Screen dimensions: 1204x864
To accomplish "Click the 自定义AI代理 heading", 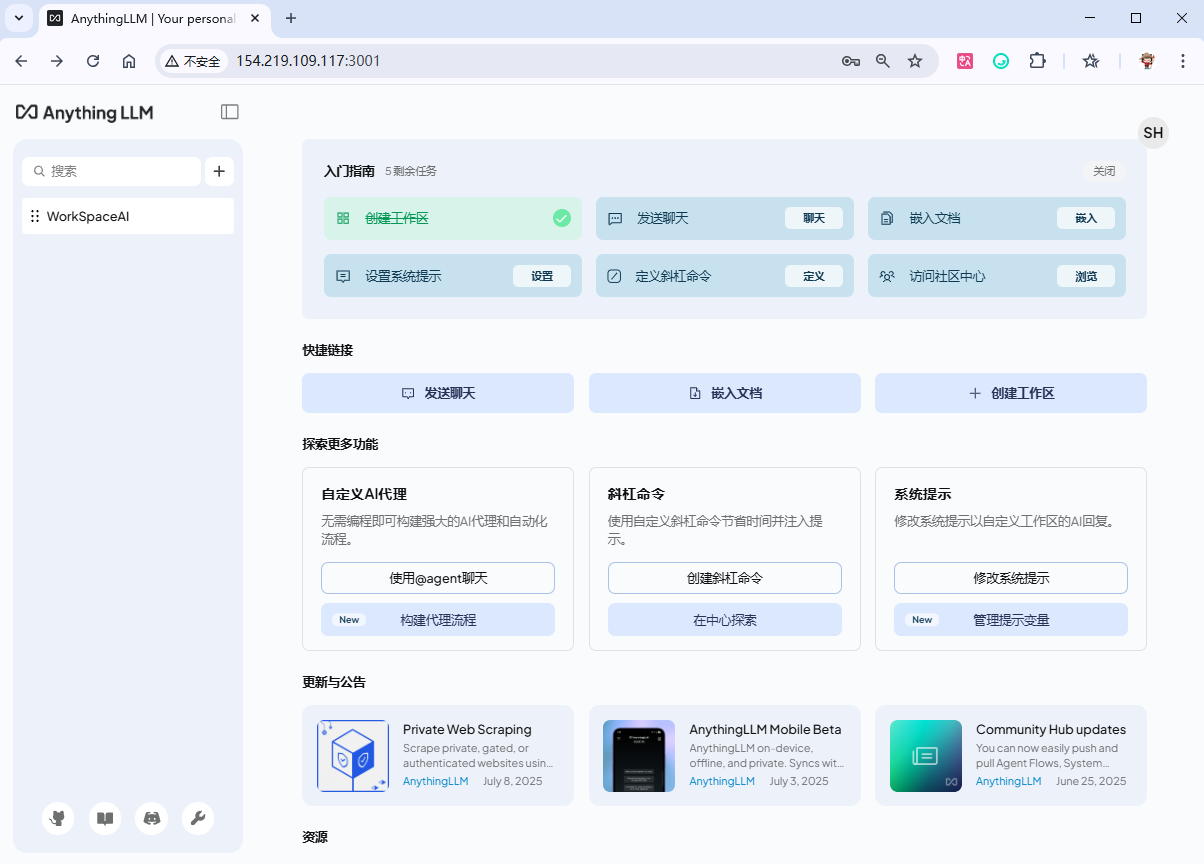I will (x=364, y=494).
